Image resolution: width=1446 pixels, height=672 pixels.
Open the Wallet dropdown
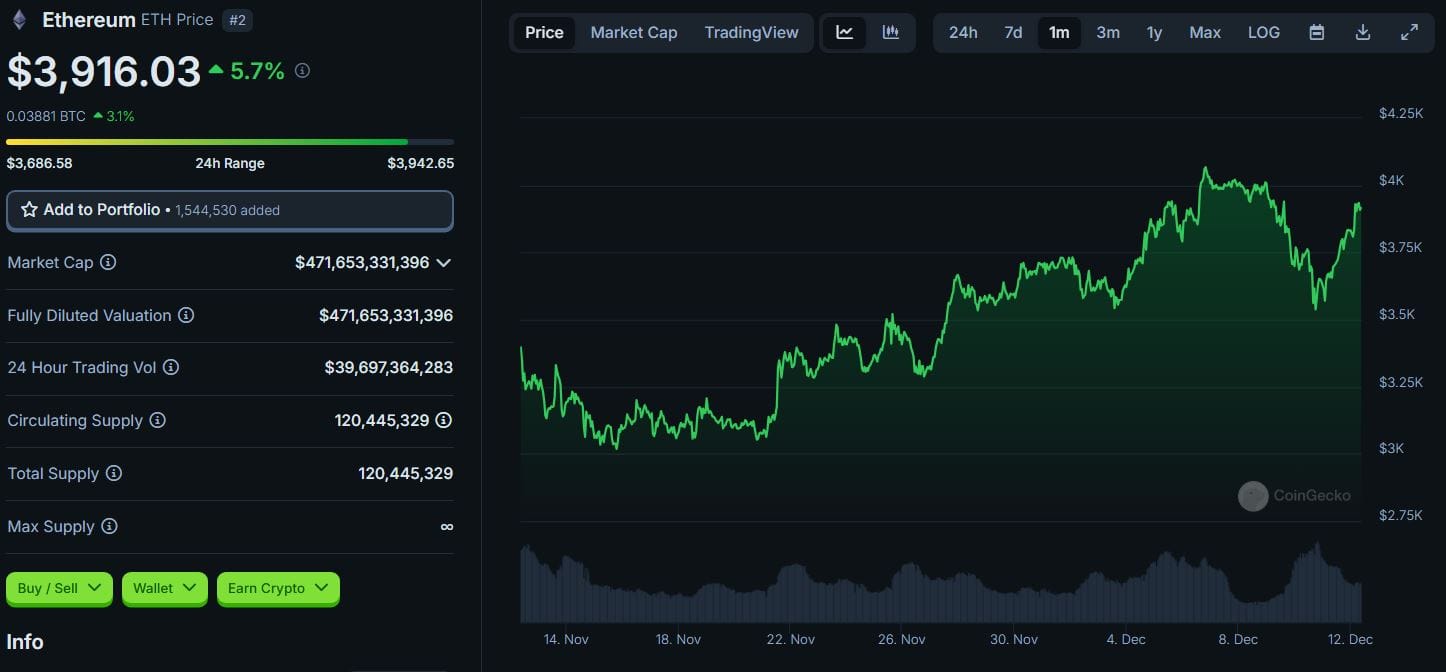[164, 588]
